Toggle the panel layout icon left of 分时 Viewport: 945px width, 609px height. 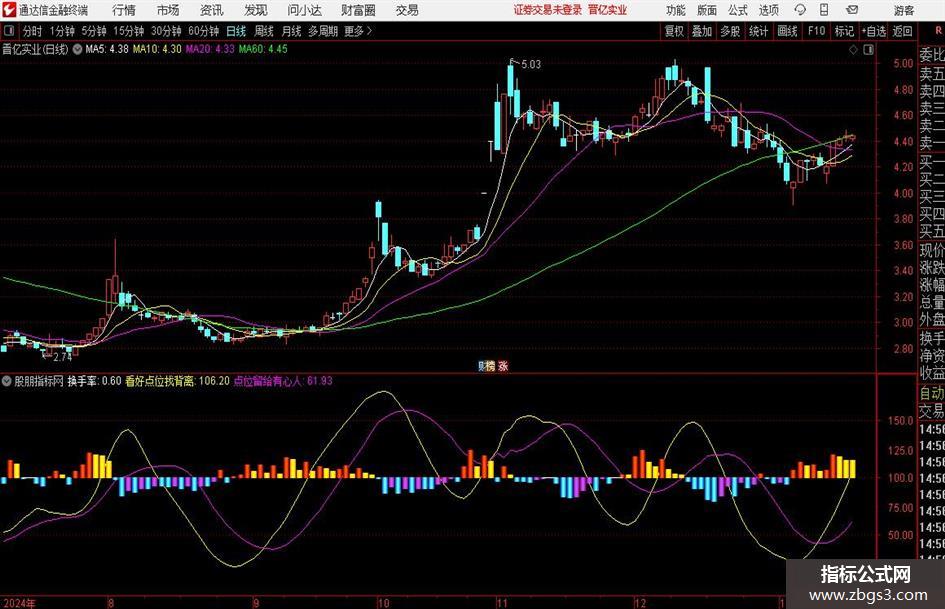click(8, 31)
